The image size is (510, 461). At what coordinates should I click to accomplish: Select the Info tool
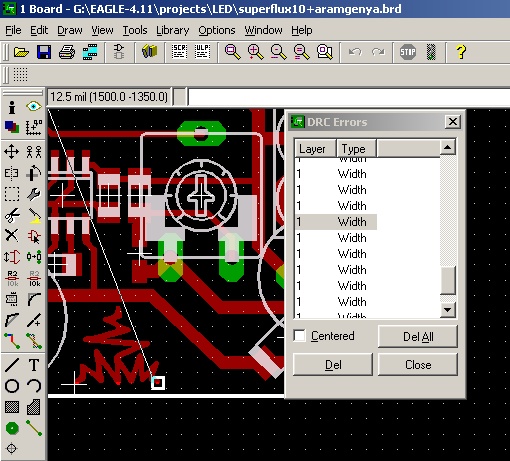12,107
